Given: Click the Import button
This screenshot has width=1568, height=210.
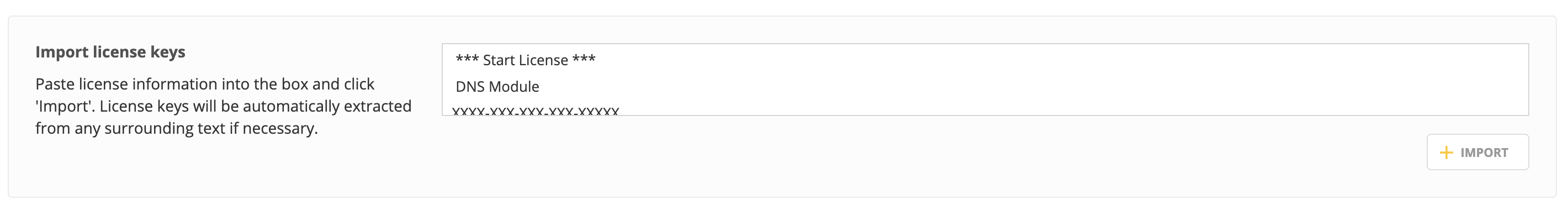Looking at the screenshot, I should point(1477,152).
